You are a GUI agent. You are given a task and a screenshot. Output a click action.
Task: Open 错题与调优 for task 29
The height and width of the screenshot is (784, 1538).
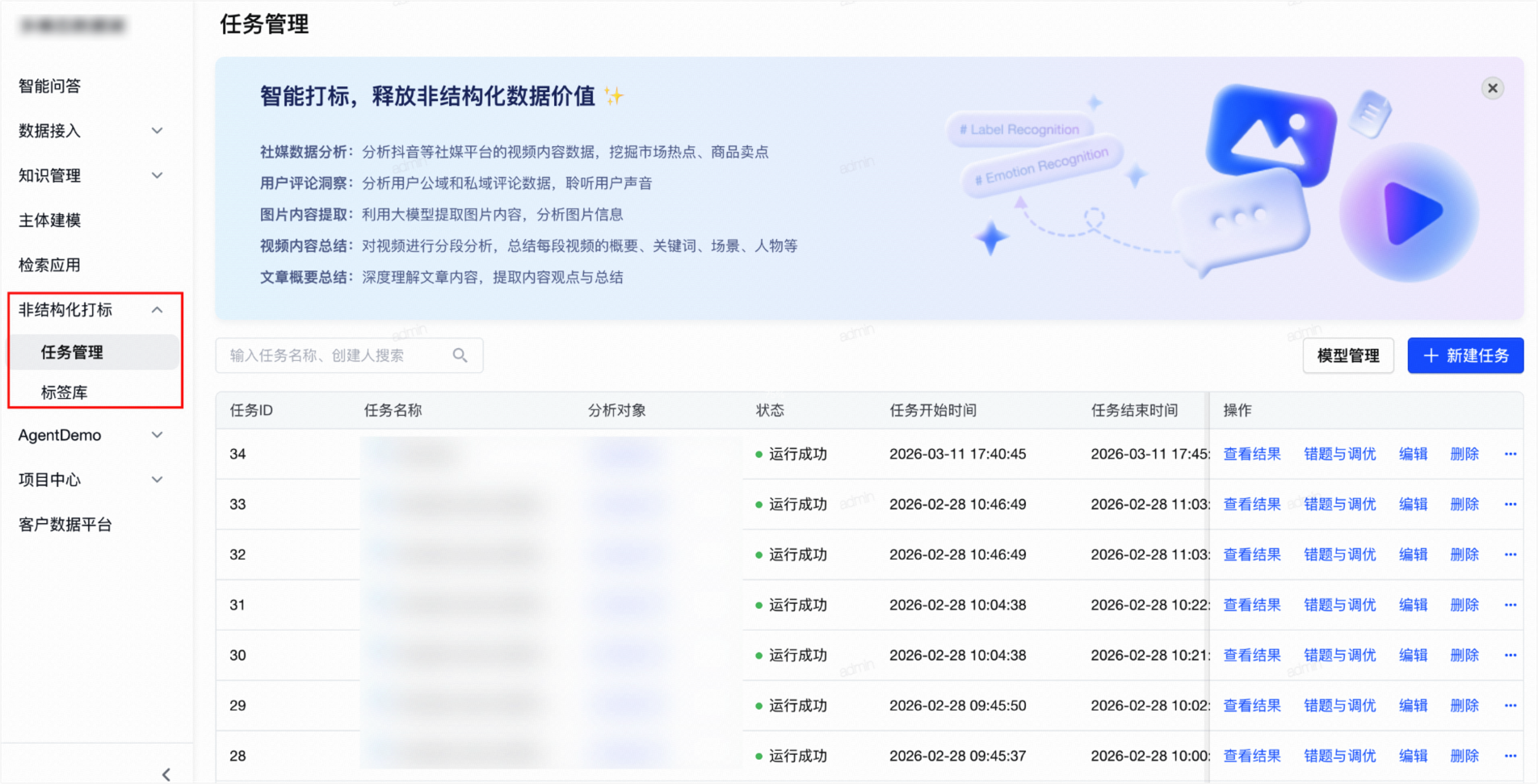point(1340,706)
